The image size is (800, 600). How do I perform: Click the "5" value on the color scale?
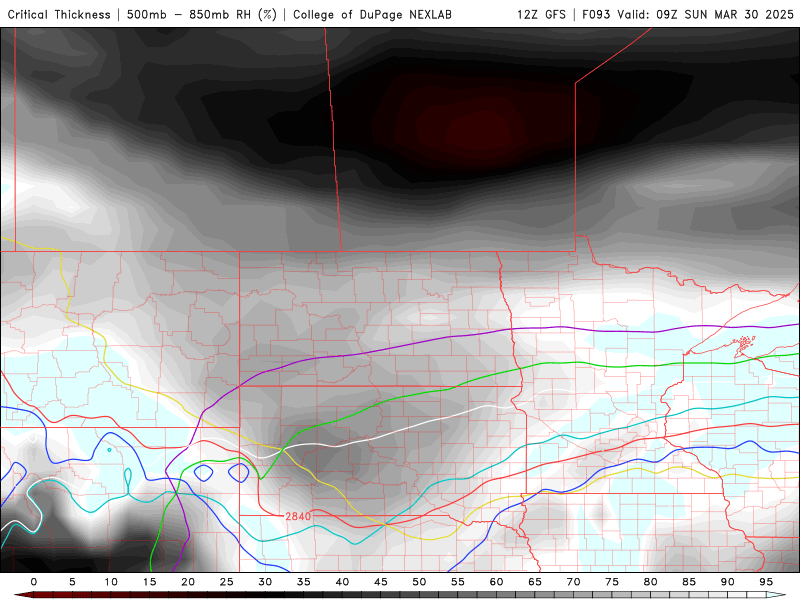coord(72,582)
